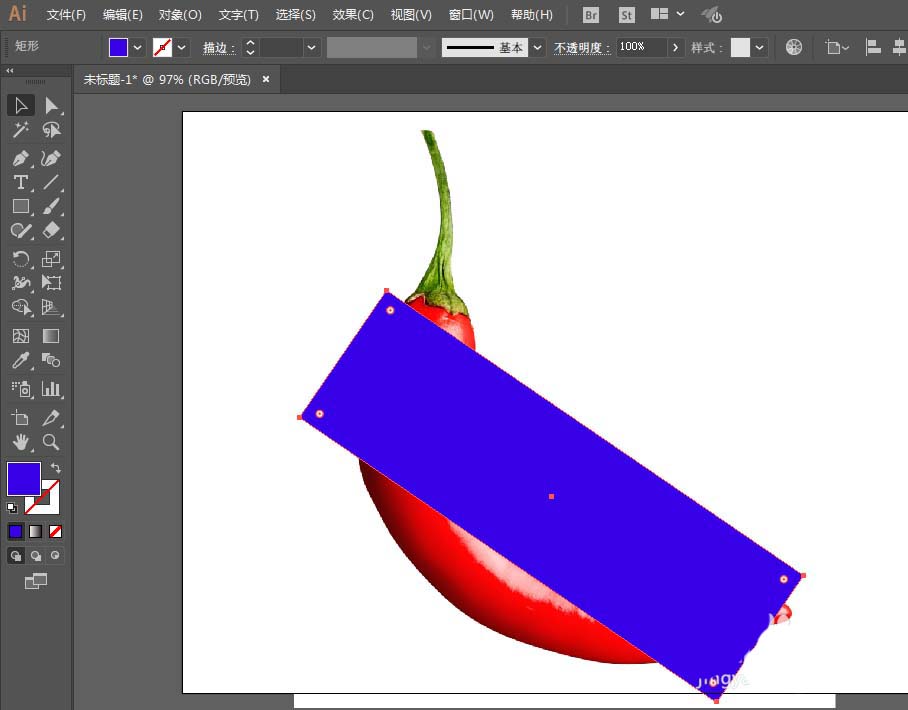Select the Direct Selection tool

51,105
